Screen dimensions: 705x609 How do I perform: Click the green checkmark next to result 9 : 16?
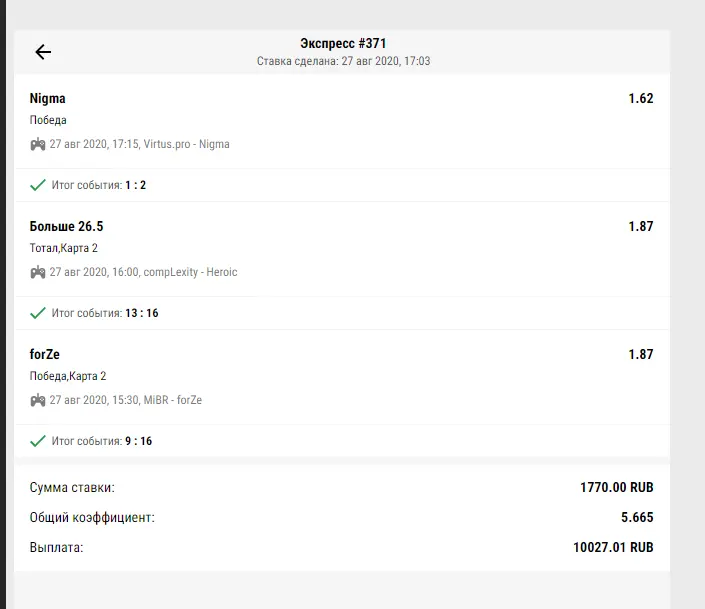(x=38, y=441)
